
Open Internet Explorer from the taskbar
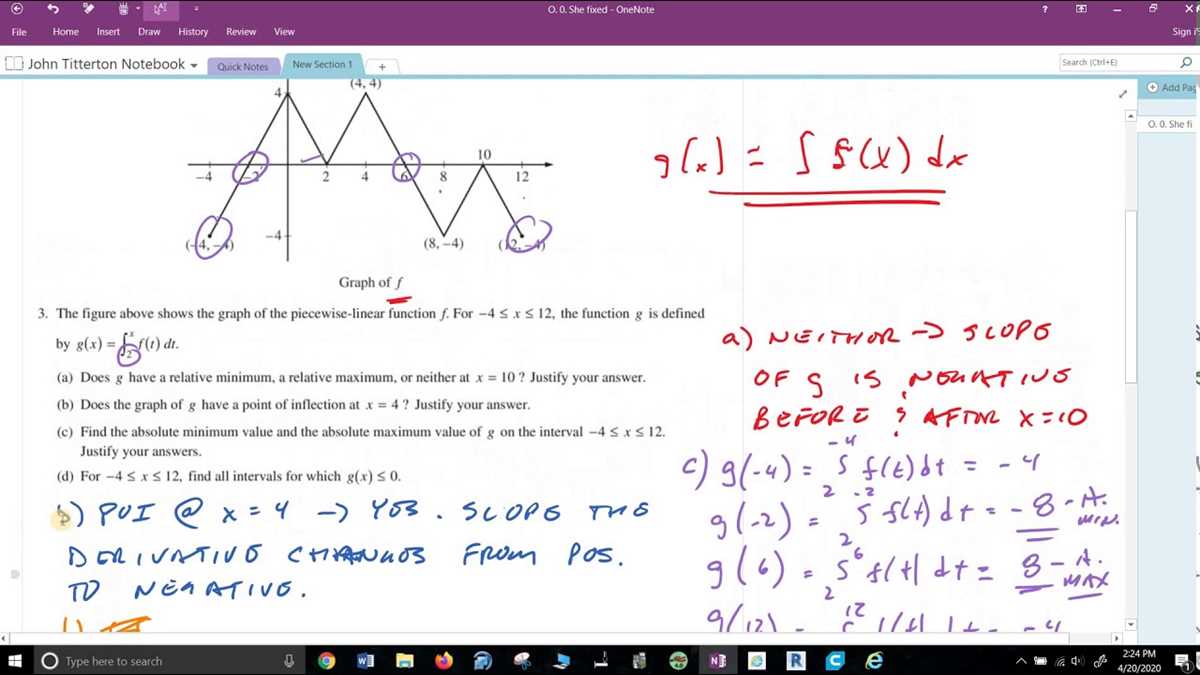[x=874, y=661]
